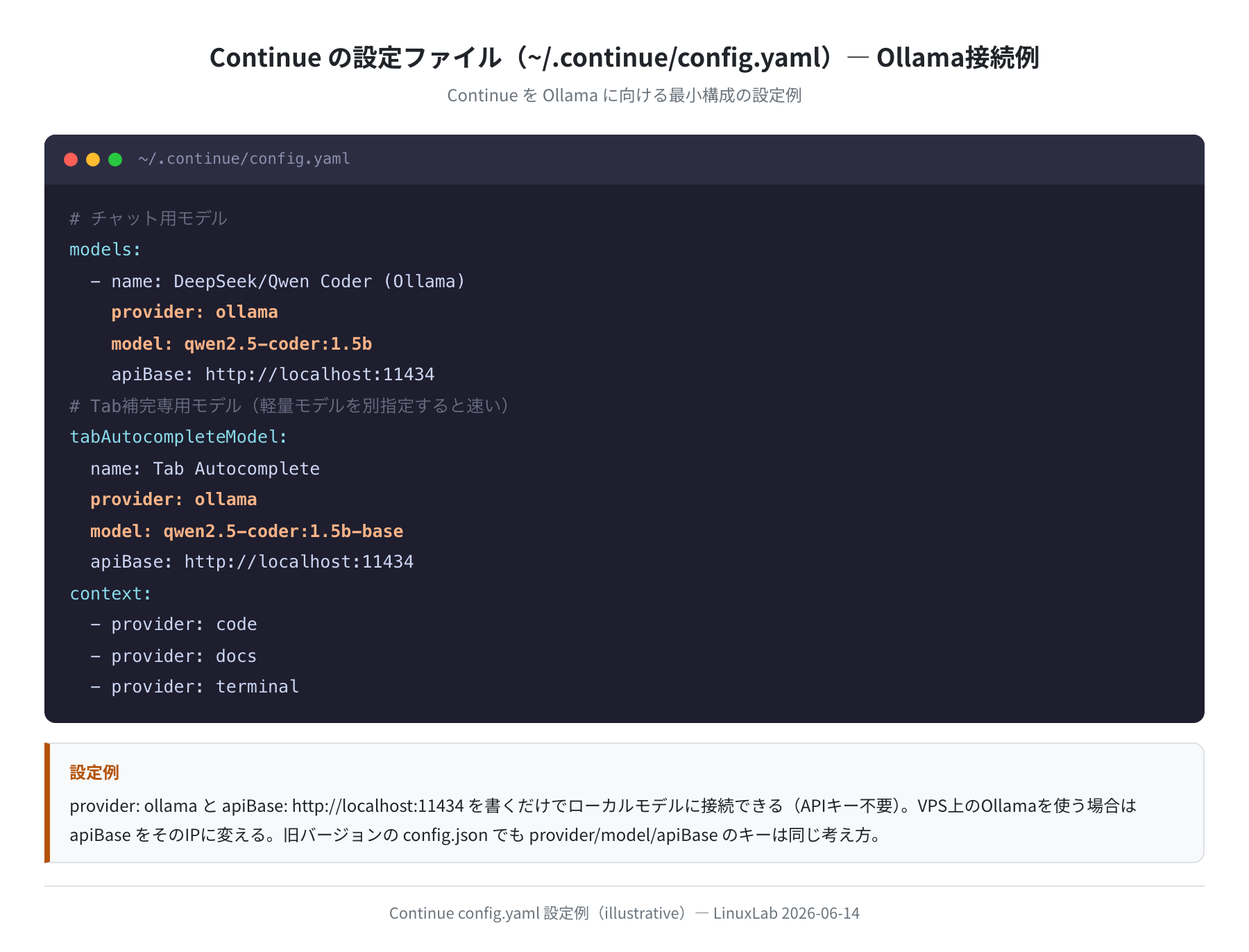Click the line '- provider: terminal'
The width and height of the screenshot is (1249, 952).
[194, 687]
